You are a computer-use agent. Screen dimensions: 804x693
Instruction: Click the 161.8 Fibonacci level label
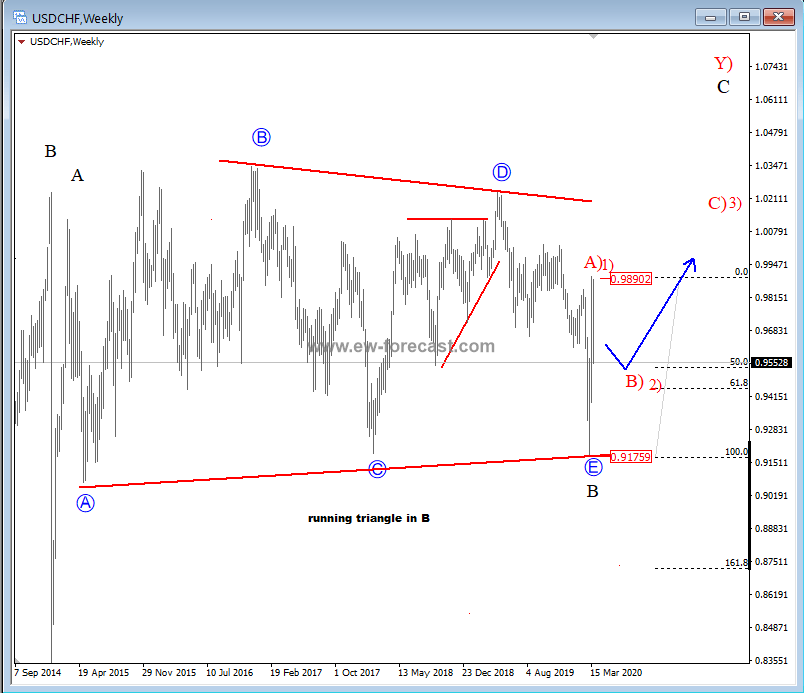(x=736, y=563)
